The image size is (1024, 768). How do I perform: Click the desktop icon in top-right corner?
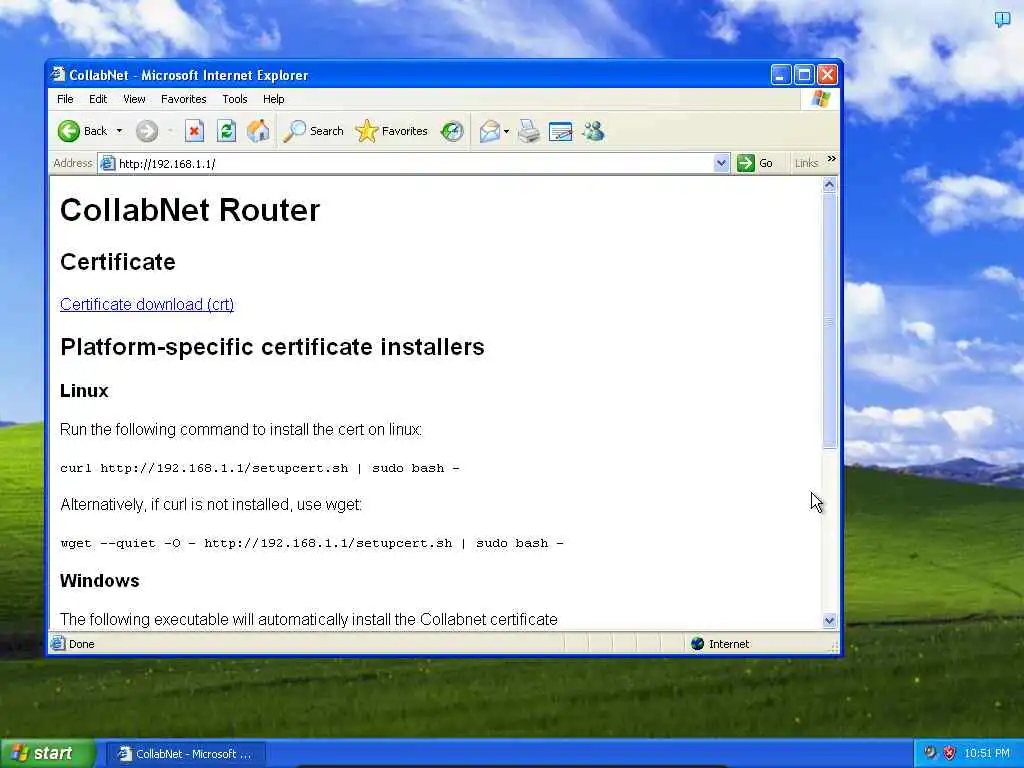click(x=1002, y=19)
